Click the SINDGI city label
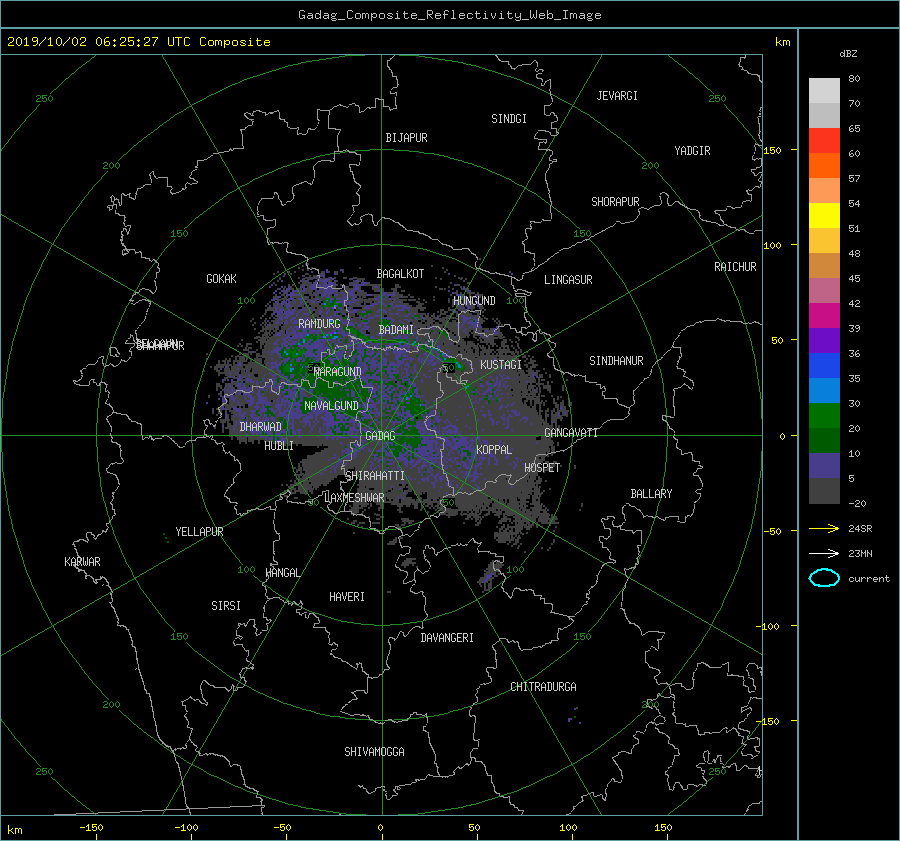 pos(509,119)
